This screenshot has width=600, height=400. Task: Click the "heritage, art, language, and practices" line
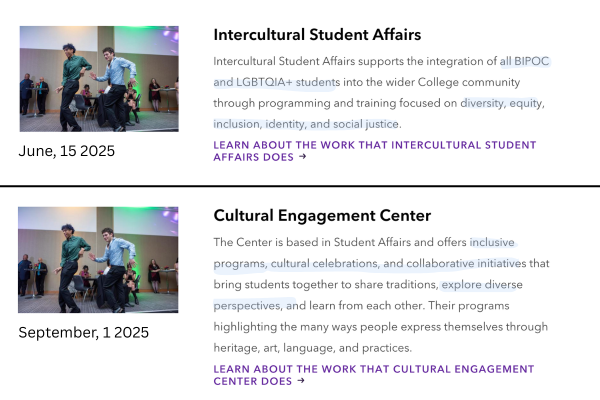(x=312, y=348)
